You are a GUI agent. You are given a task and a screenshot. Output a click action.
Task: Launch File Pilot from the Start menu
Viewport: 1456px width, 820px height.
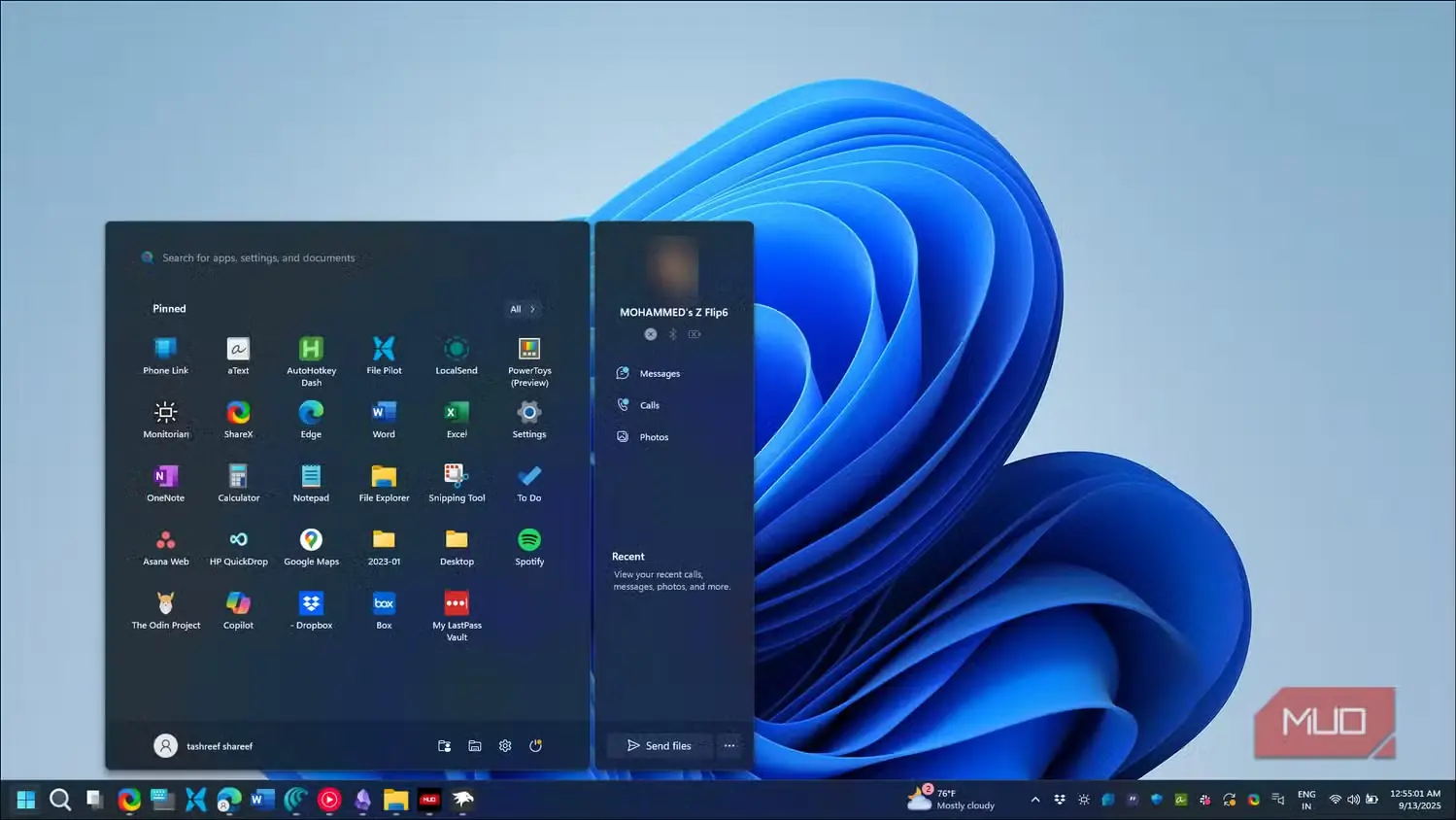pos(384,356)
